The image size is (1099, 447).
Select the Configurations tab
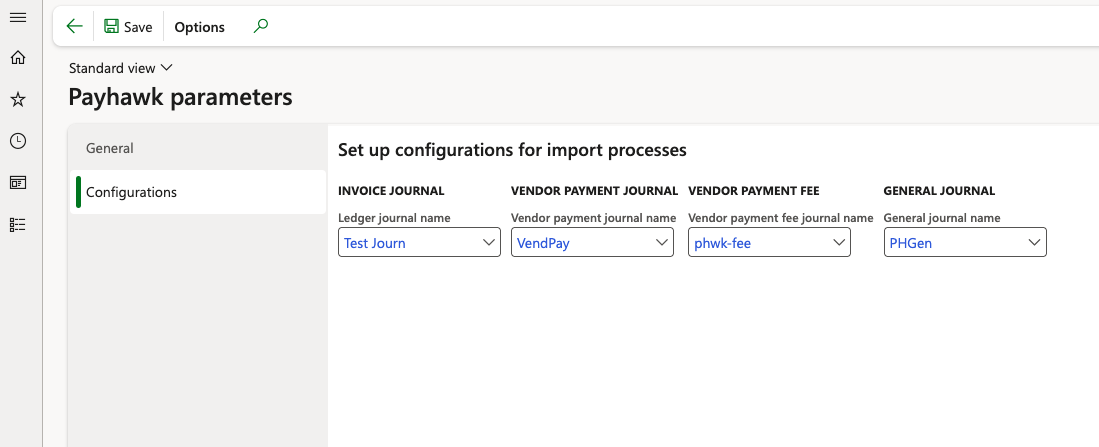[x=198, y=192]
